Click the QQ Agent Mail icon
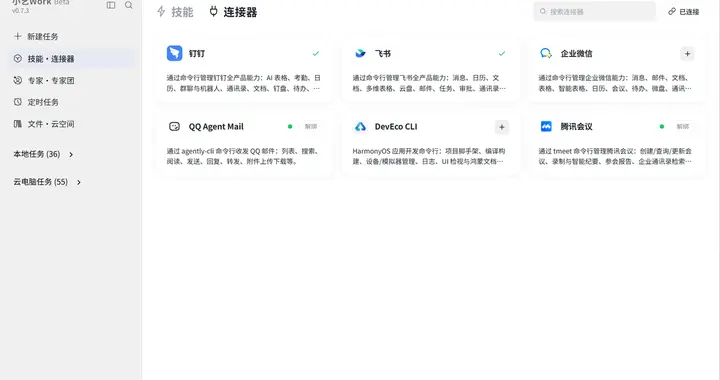This screenshot has width=720, height=380. (174, 127)
